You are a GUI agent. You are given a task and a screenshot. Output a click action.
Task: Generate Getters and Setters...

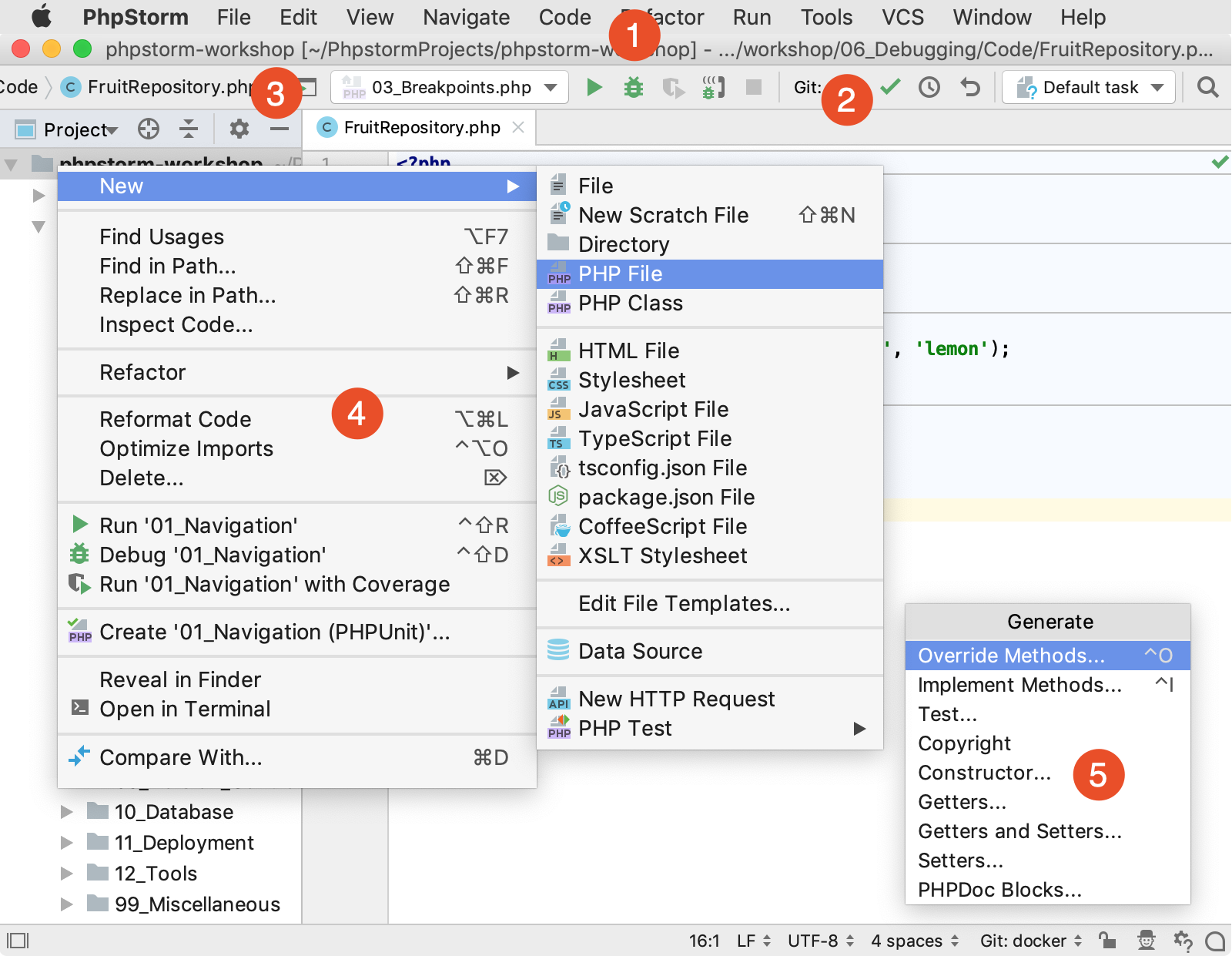[1047, 831]
